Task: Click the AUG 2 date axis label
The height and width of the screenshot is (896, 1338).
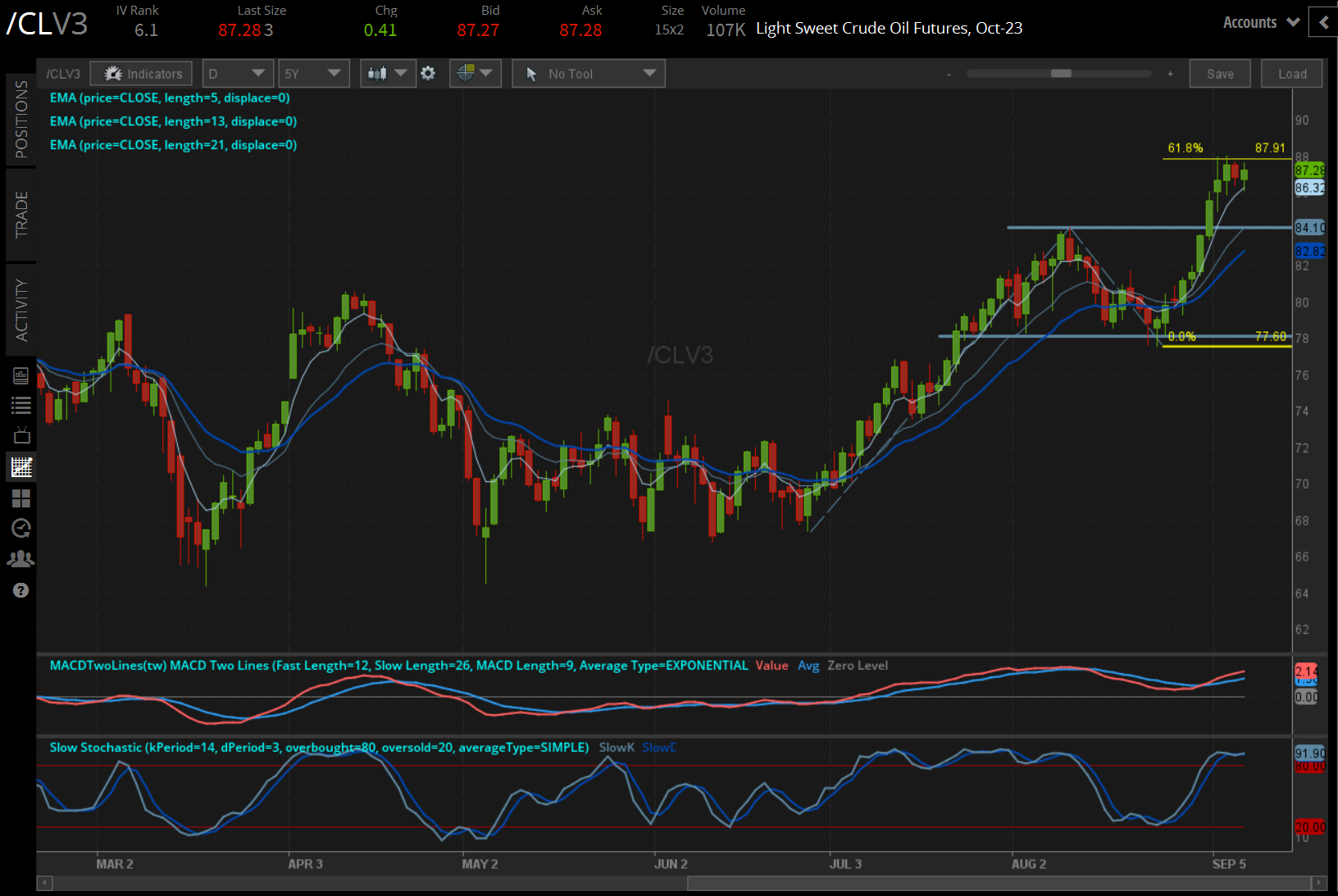Action: click(x=1029, y=864)
